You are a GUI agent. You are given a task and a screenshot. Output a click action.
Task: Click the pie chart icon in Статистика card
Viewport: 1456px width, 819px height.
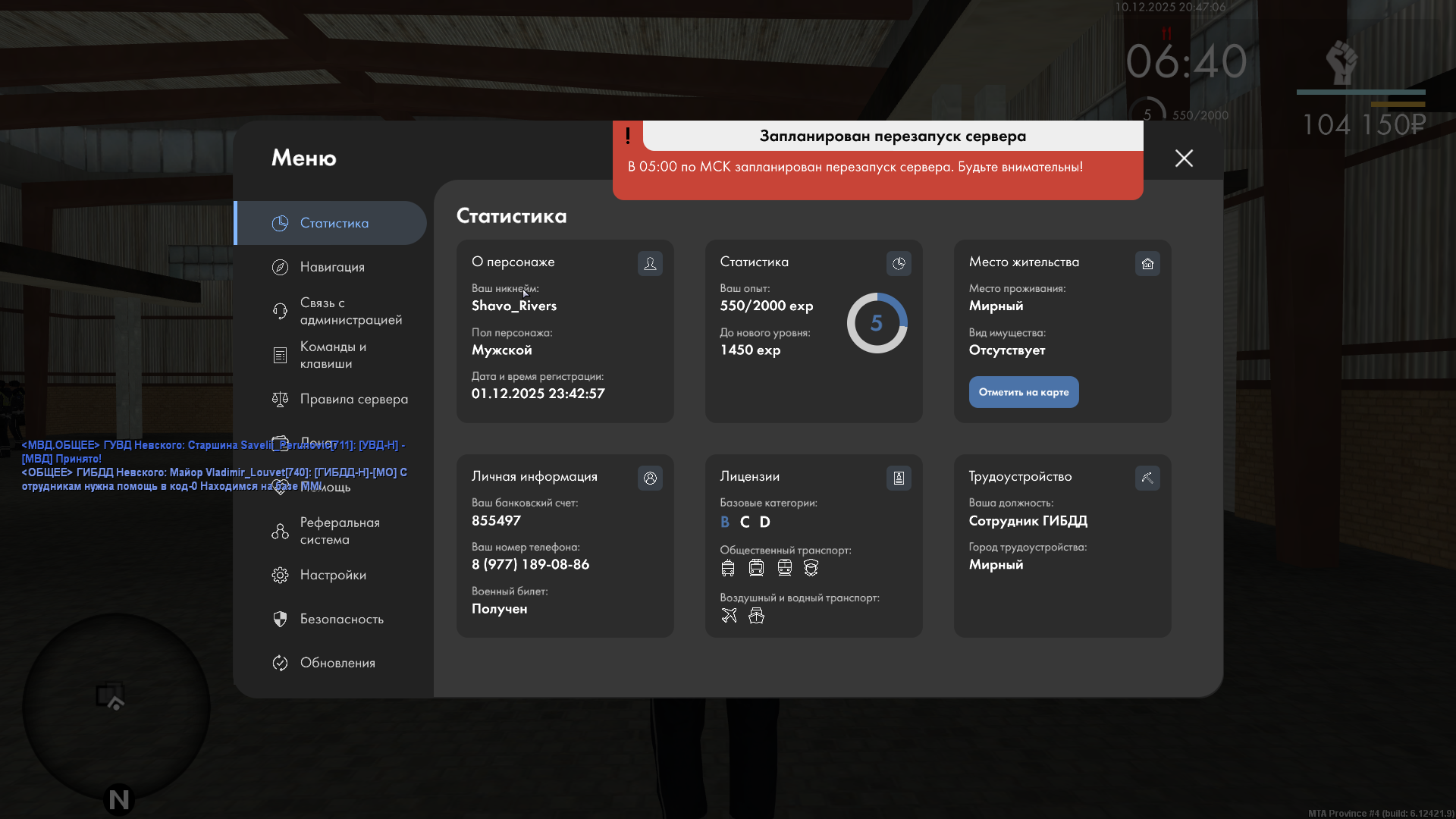(899, 263)
